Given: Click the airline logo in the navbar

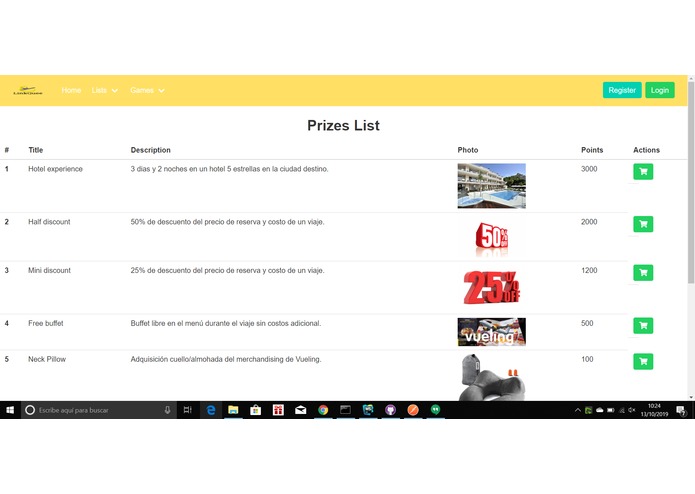Looking at the screenshot, I should pyautogui.click(x=28, y=90).
